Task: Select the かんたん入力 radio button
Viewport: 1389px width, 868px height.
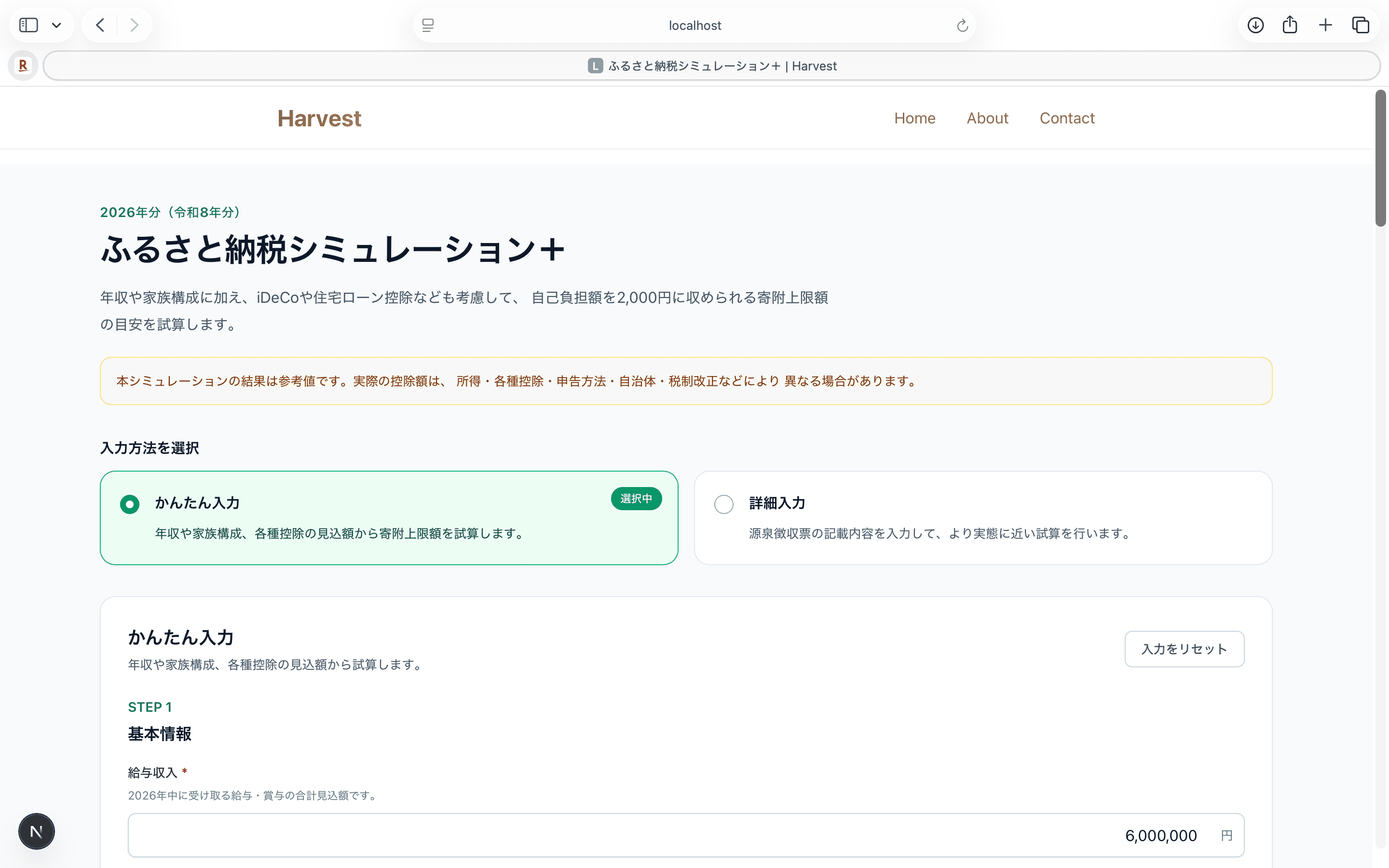Action: pyautogui.click(x=130, y=504)
